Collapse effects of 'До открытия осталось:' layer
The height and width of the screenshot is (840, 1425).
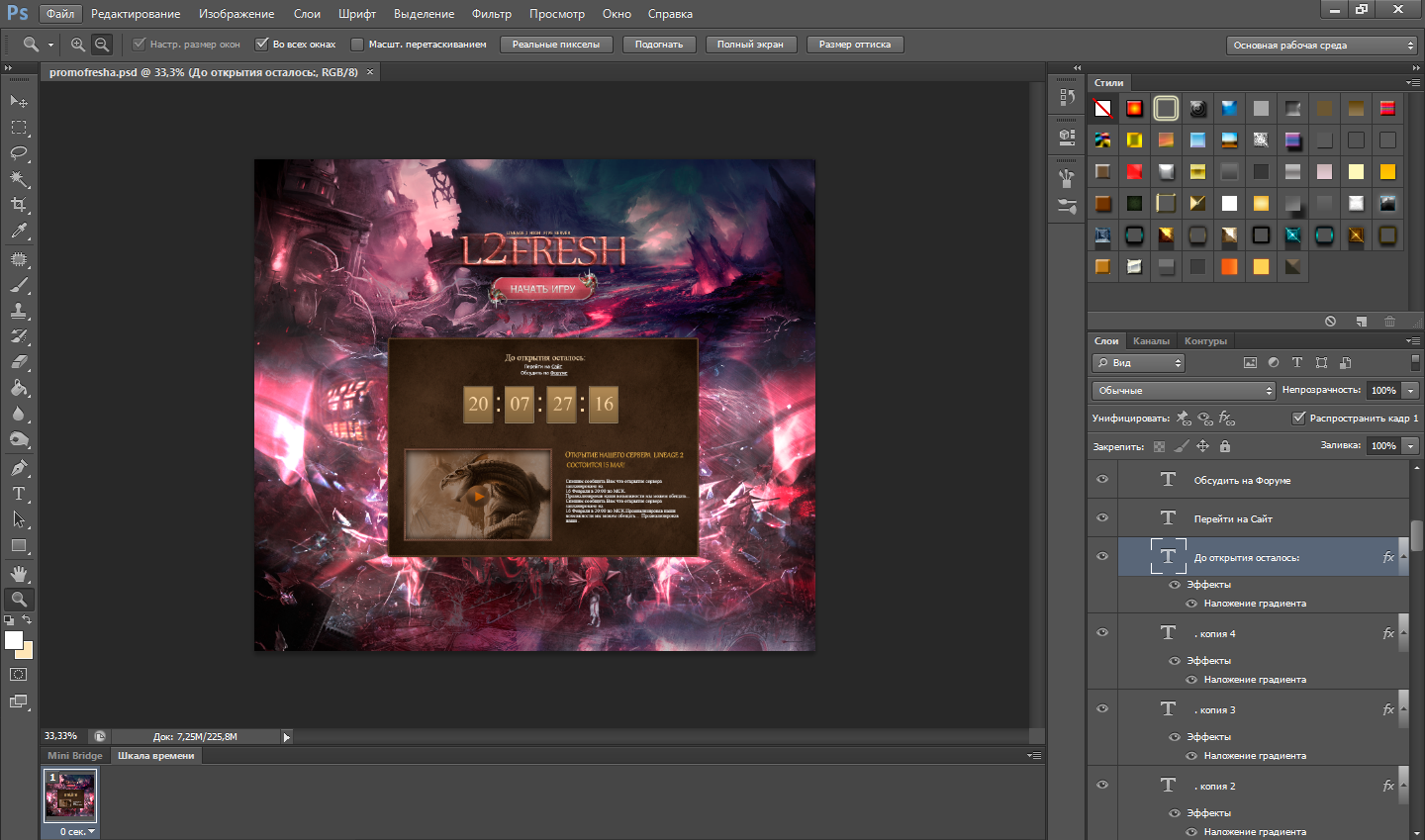click(x=1403, y=557)
